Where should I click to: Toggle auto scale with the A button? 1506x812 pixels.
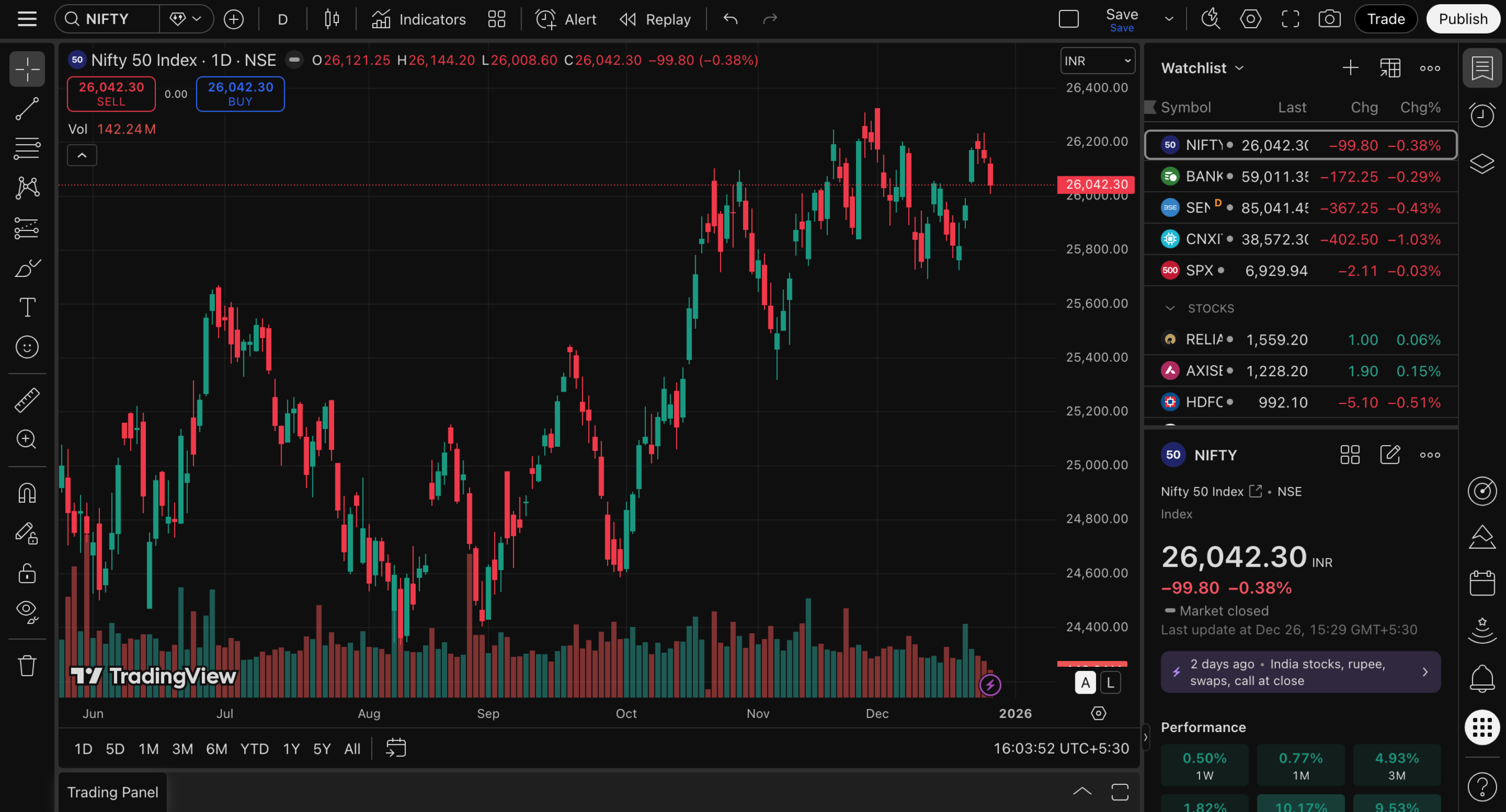[1085, 682]
